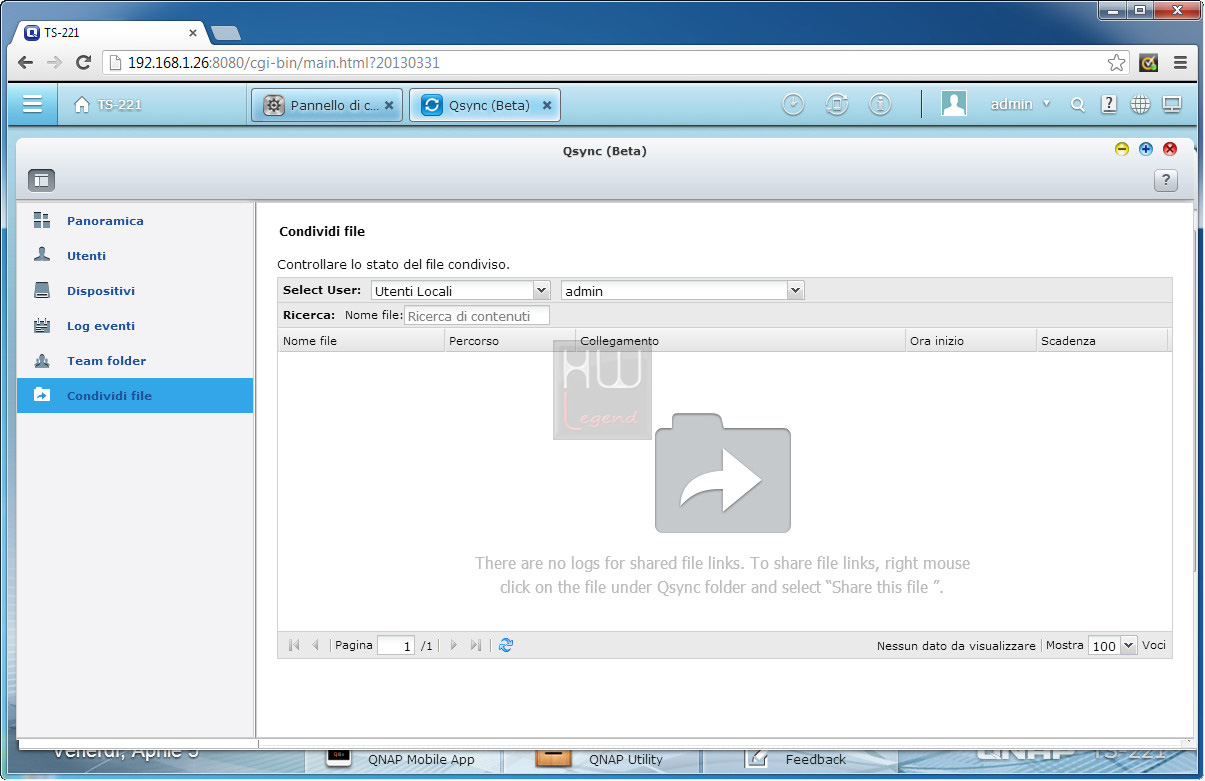Open the Feedback shortcut on the desktop

[x=796, y=759]
